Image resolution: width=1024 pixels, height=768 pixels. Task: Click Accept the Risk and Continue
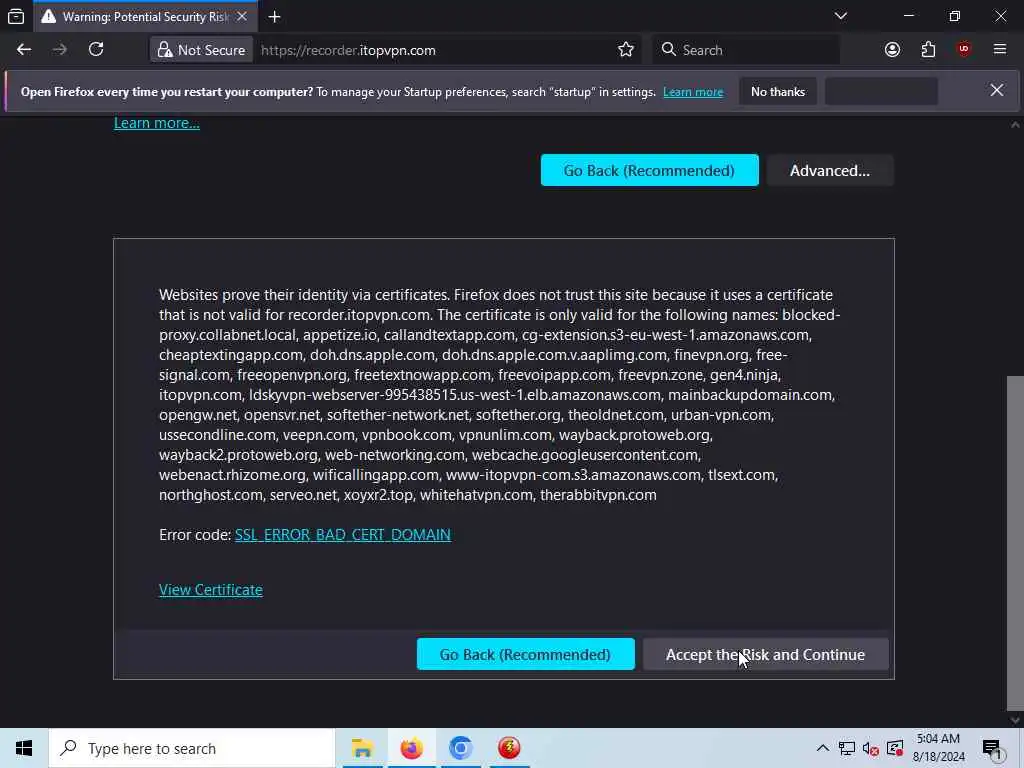(x=765, y=654)
